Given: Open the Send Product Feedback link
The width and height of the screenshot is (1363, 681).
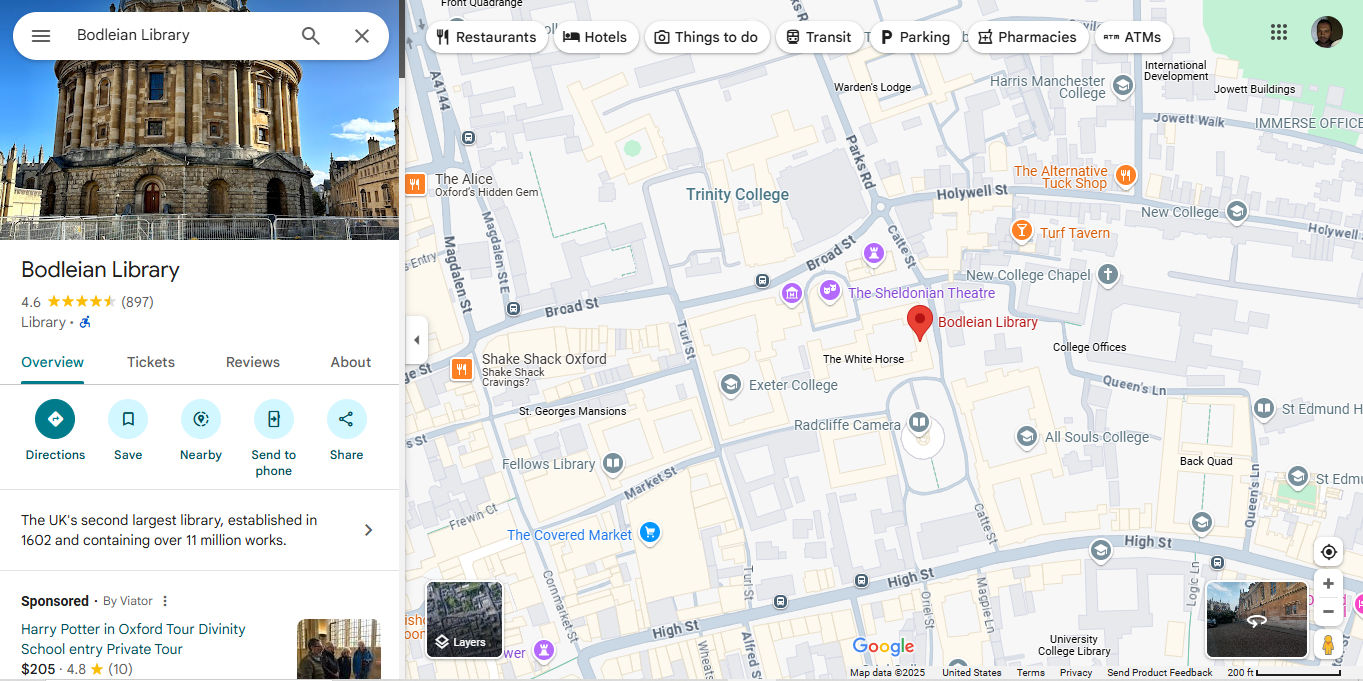Looking at the screenshot, I should (x=1159, y=672).
